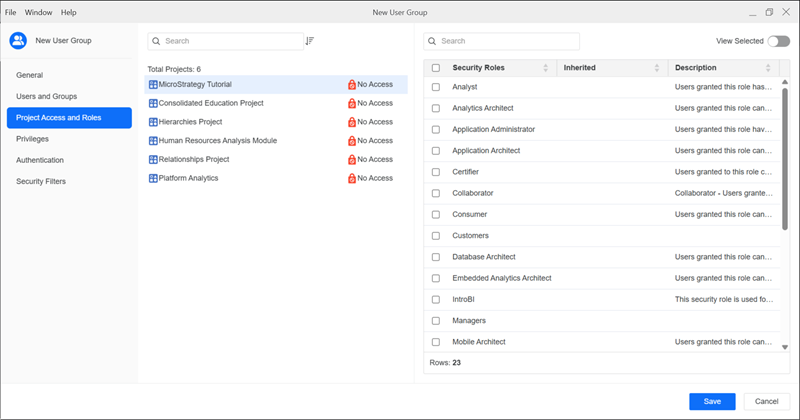Click the lock icon for Hierarchies Project
Screen dimensions: 800x420
click(351, 122)
